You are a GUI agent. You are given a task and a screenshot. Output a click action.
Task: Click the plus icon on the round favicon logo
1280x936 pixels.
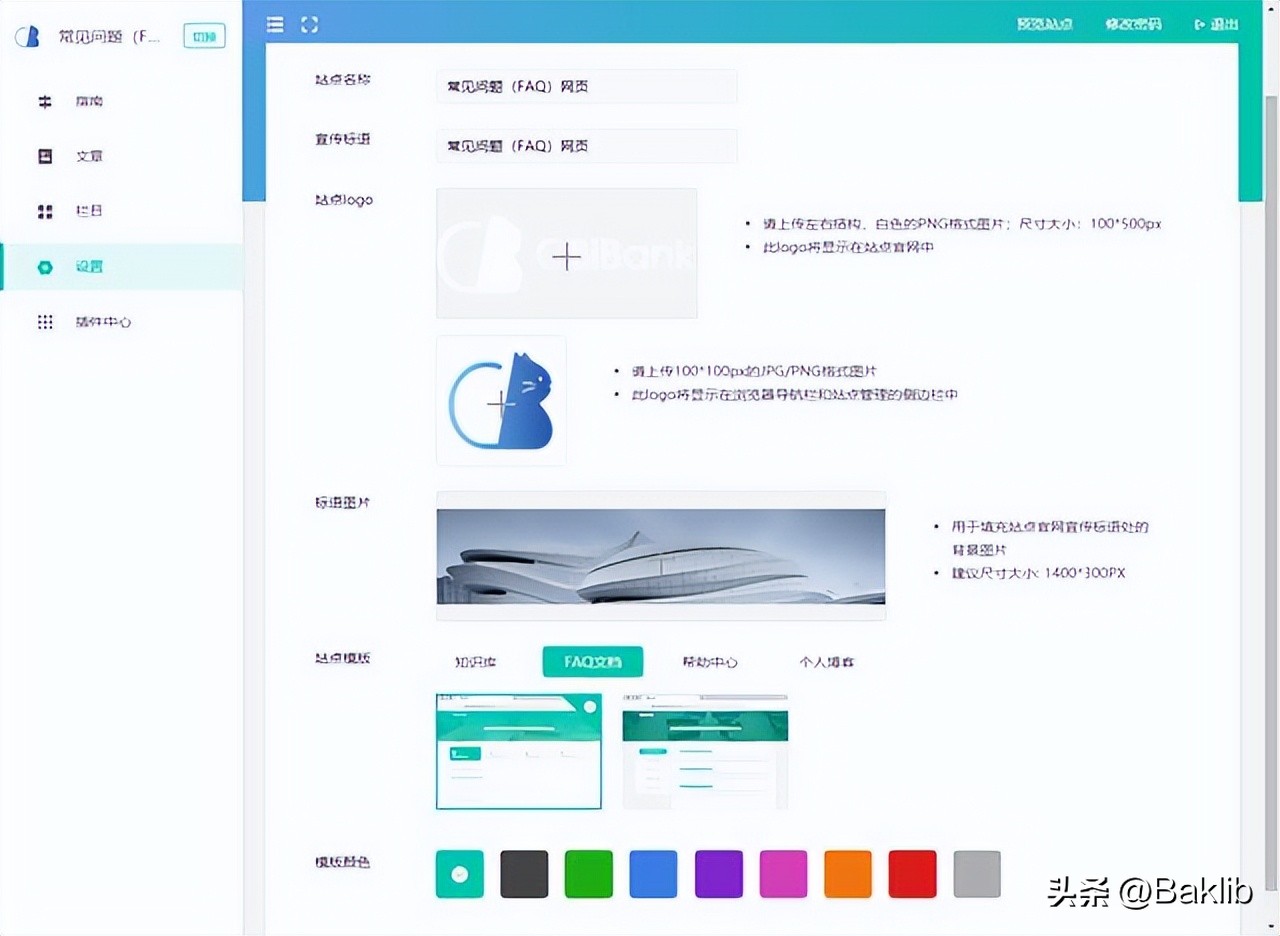(499, 404)
